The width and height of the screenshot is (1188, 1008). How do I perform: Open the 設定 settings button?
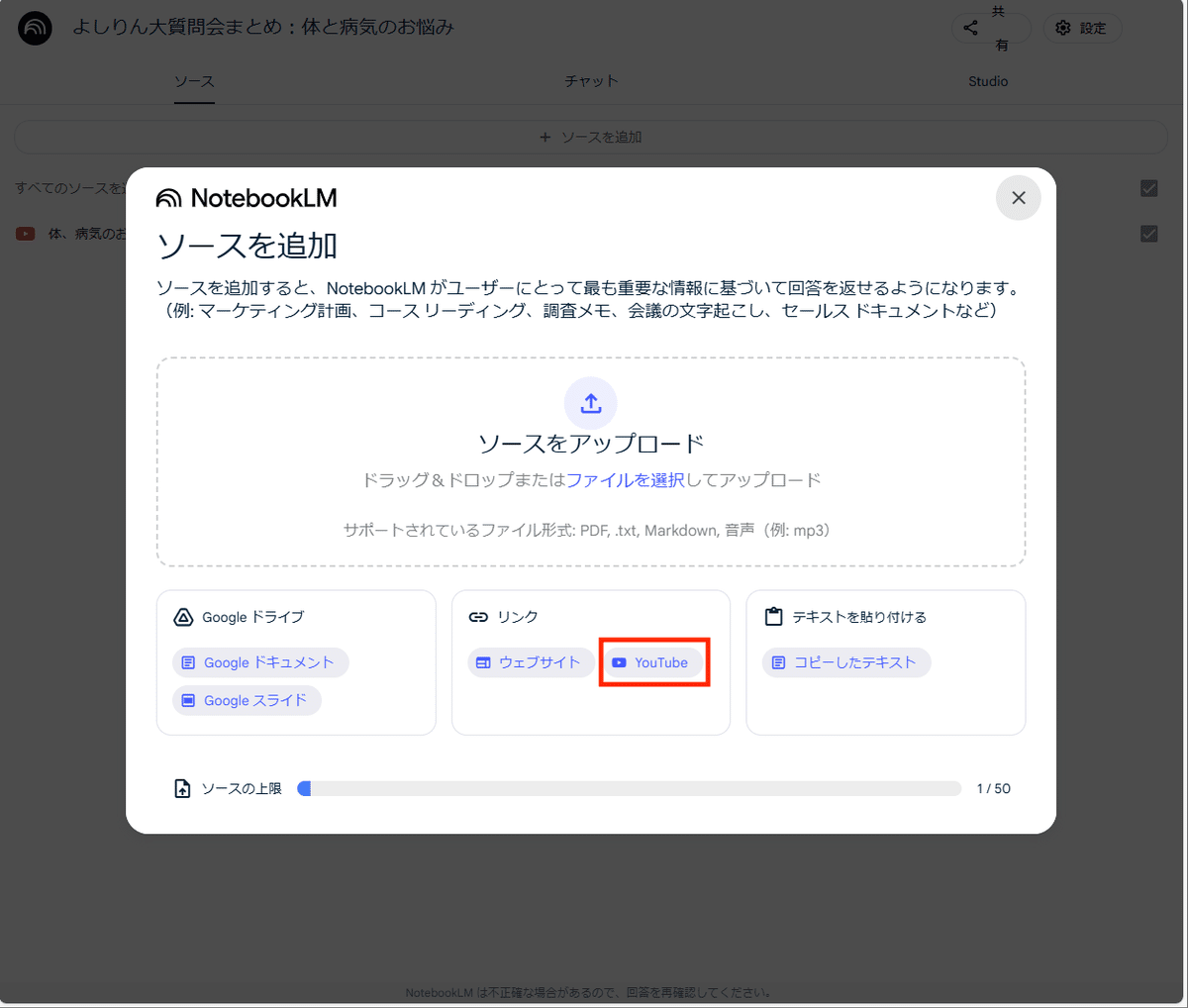coord(1082,28)
